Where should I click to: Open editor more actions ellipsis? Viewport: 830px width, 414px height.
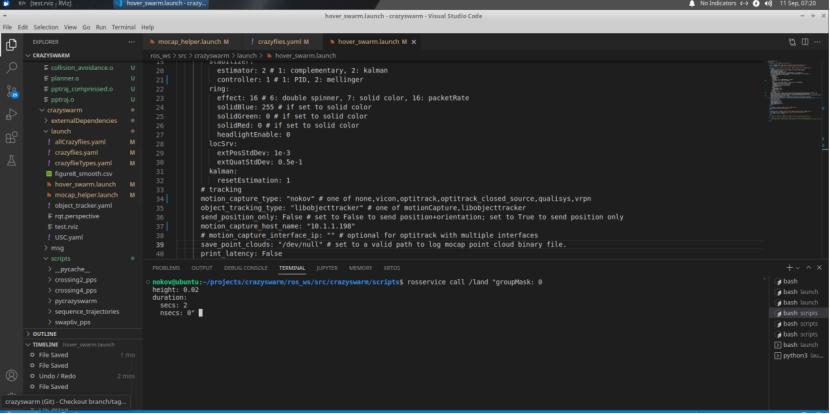[x=817, y=42]
